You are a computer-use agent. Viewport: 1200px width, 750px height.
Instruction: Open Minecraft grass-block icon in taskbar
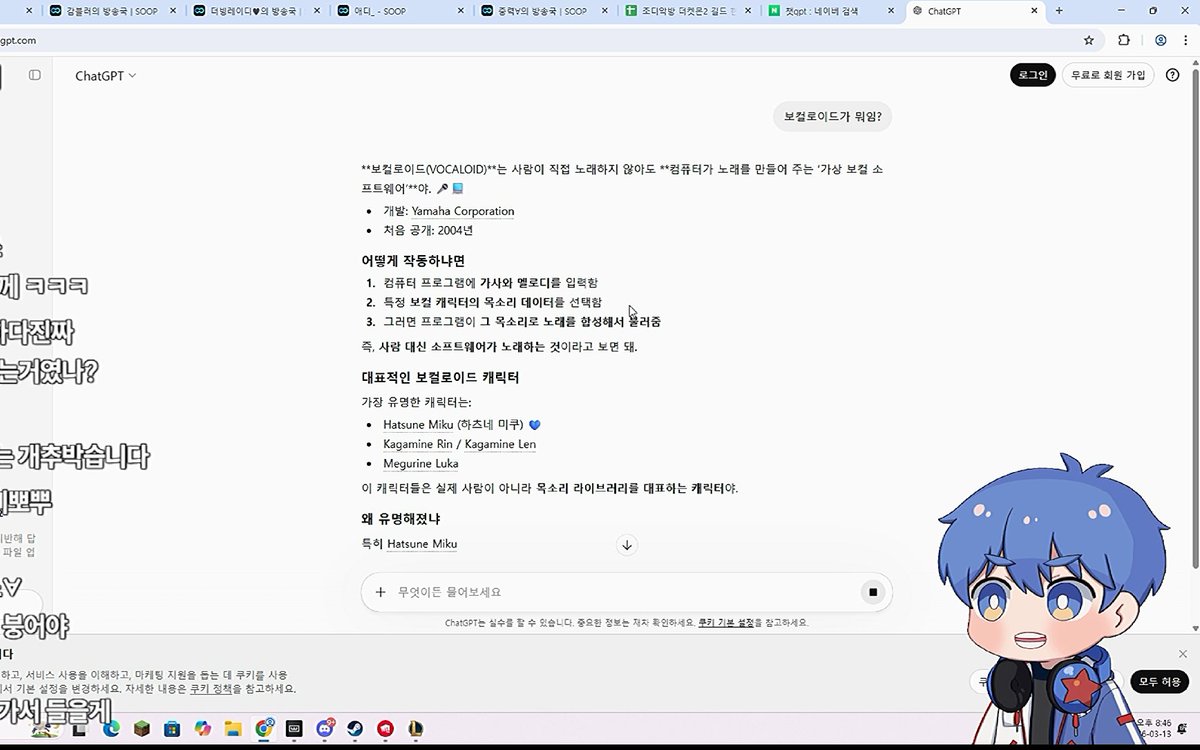(x=142, y=729)
